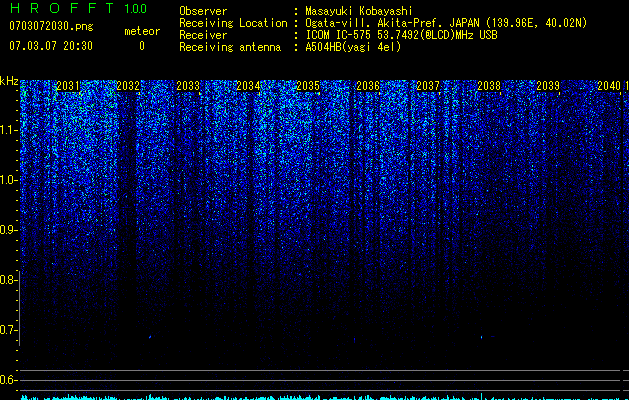Click the filename 0703072030.png

click(x=51, y=27)
